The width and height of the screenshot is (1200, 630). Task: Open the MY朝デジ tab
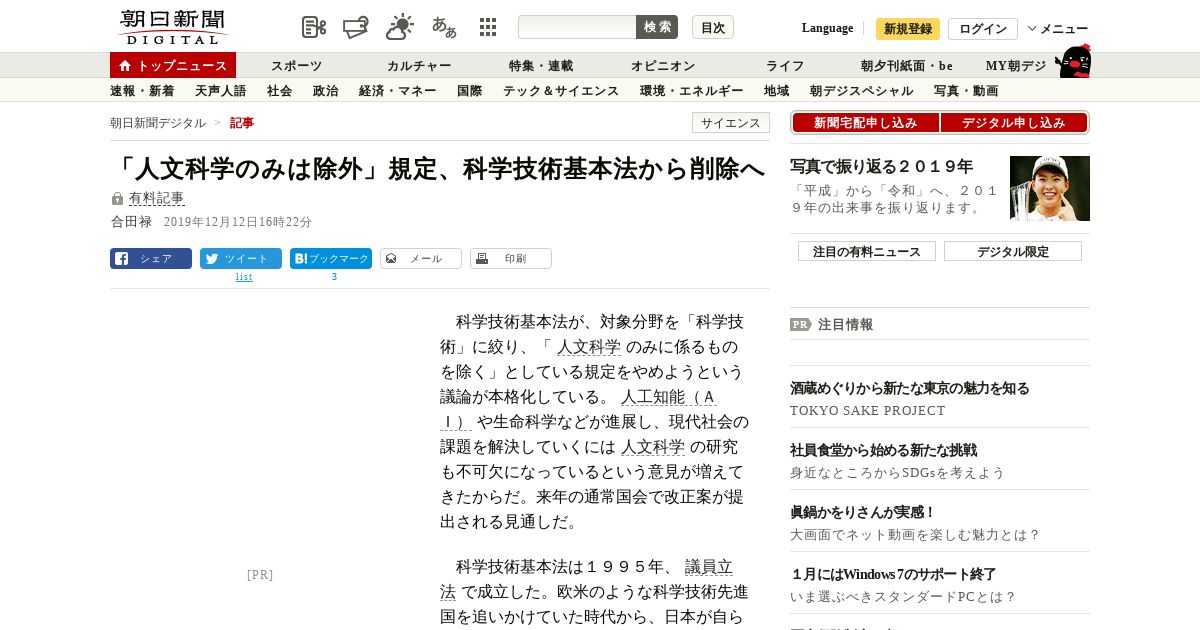1016,66
